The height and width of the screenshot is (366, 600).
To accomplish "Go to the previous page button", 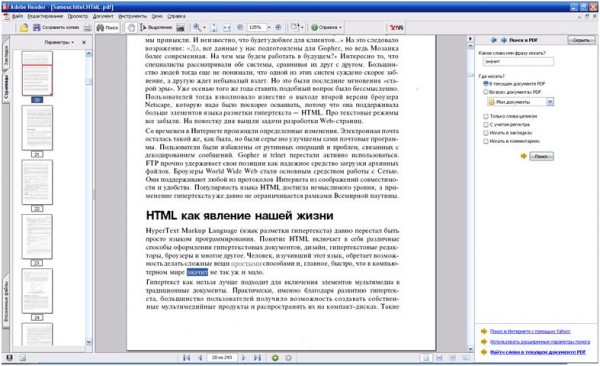I will pos(200,358).
